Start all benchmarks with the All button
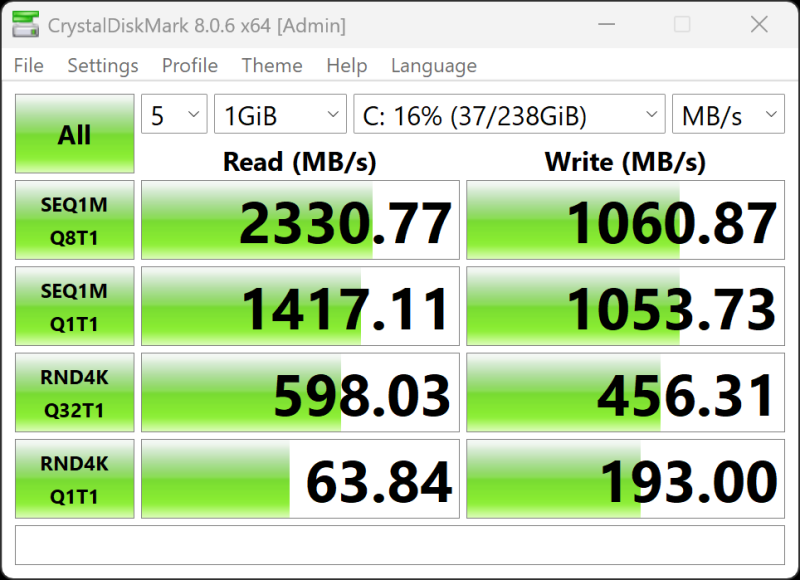The width and height of the screenshot is (800, 580). 74,134
